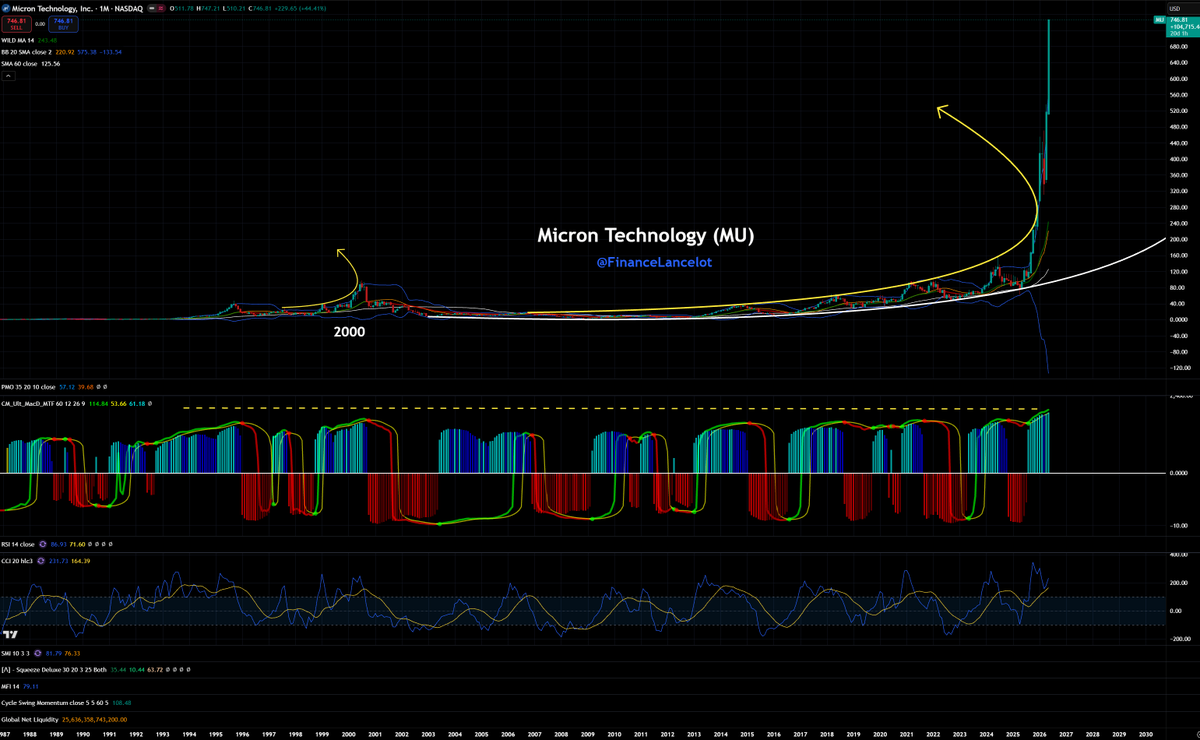Image resolution: width=1200 pixels, height=740 pixels.
Task: Click purple status icon beside SMI 10 3 3
Action: [38, 654]
